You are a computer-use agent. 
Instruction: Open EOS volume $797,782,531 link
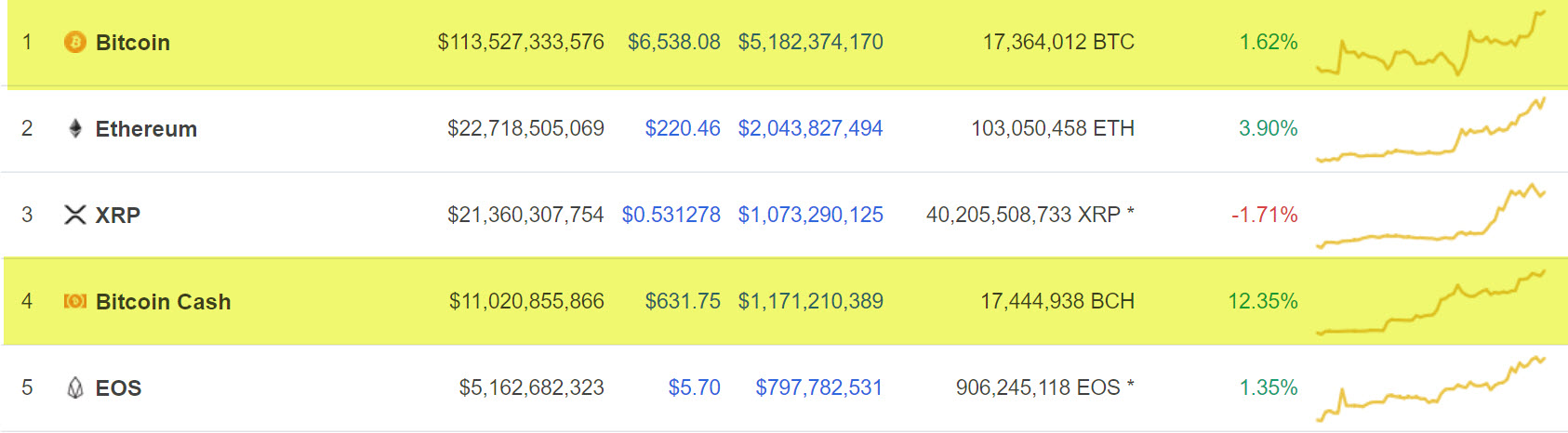[819, 387]
